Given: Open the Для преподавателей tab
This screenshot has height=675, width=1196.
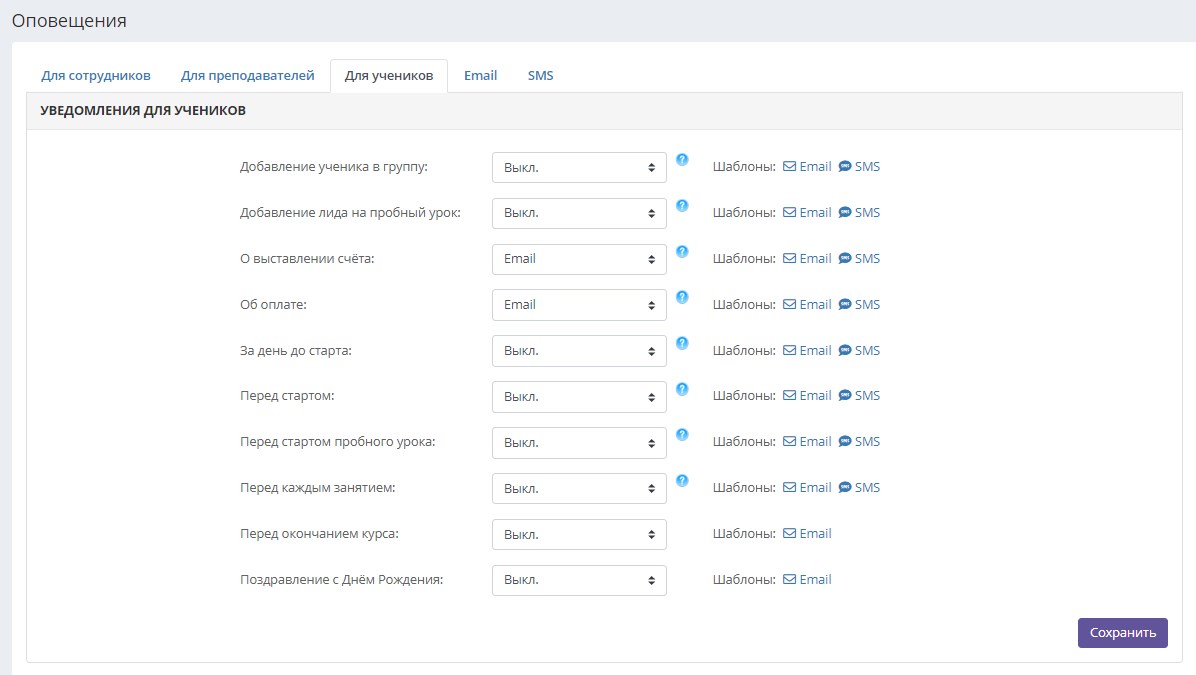Looking at the screenshot, I should (248, 76).
